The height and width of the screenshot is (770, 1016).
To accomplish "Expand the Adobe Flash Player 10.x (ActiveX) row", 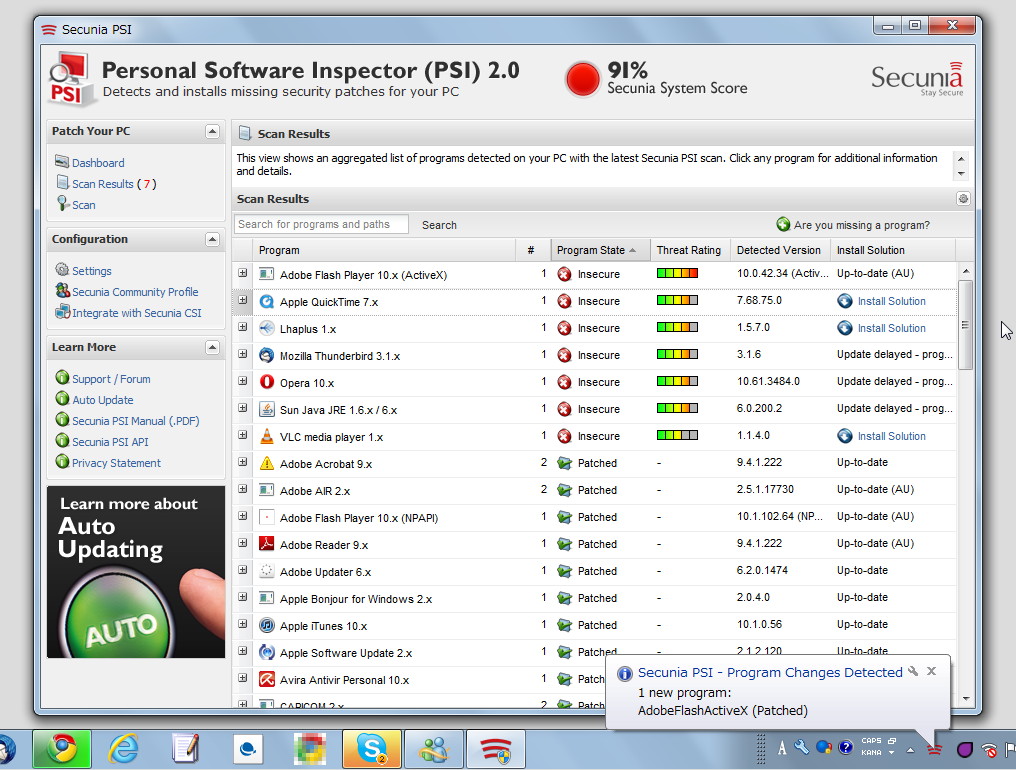I will pyautogui.click(x=242, y=274).
